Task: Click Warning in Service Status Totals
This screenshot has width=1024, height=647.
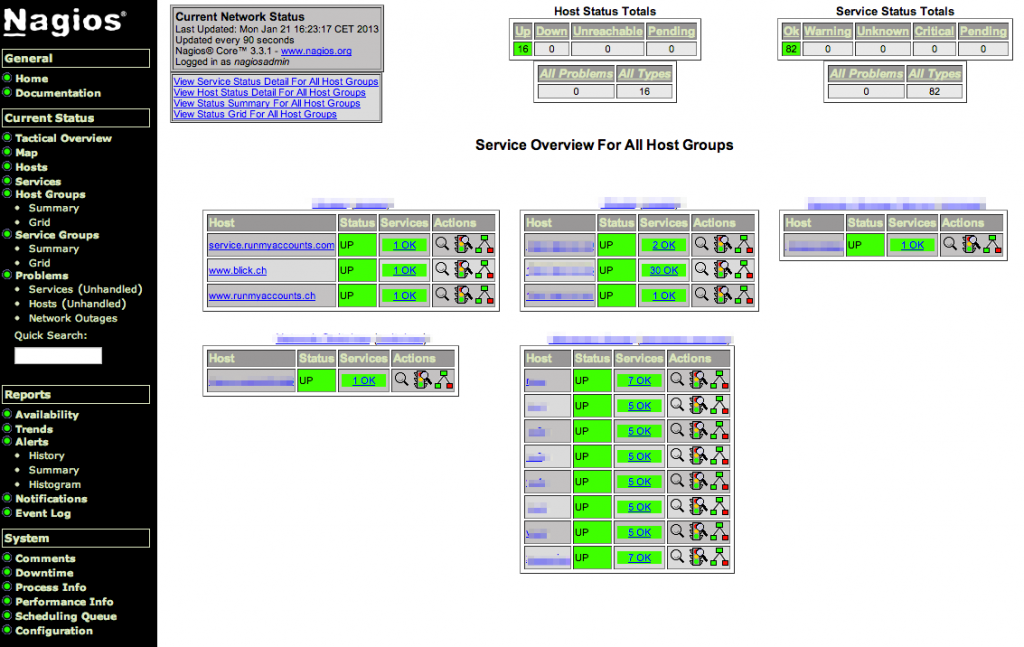Action: pyautogui.click(x=827, y=31)
